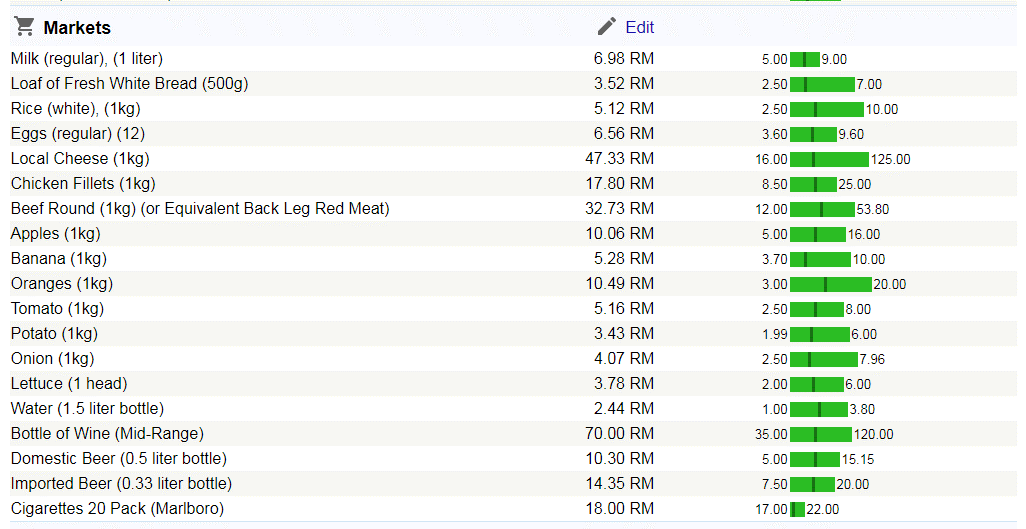Image resolution: width=1026 pixels, height=529 pixels.
Task: Select the 47.33 RM cheese price
Action: 620,158
